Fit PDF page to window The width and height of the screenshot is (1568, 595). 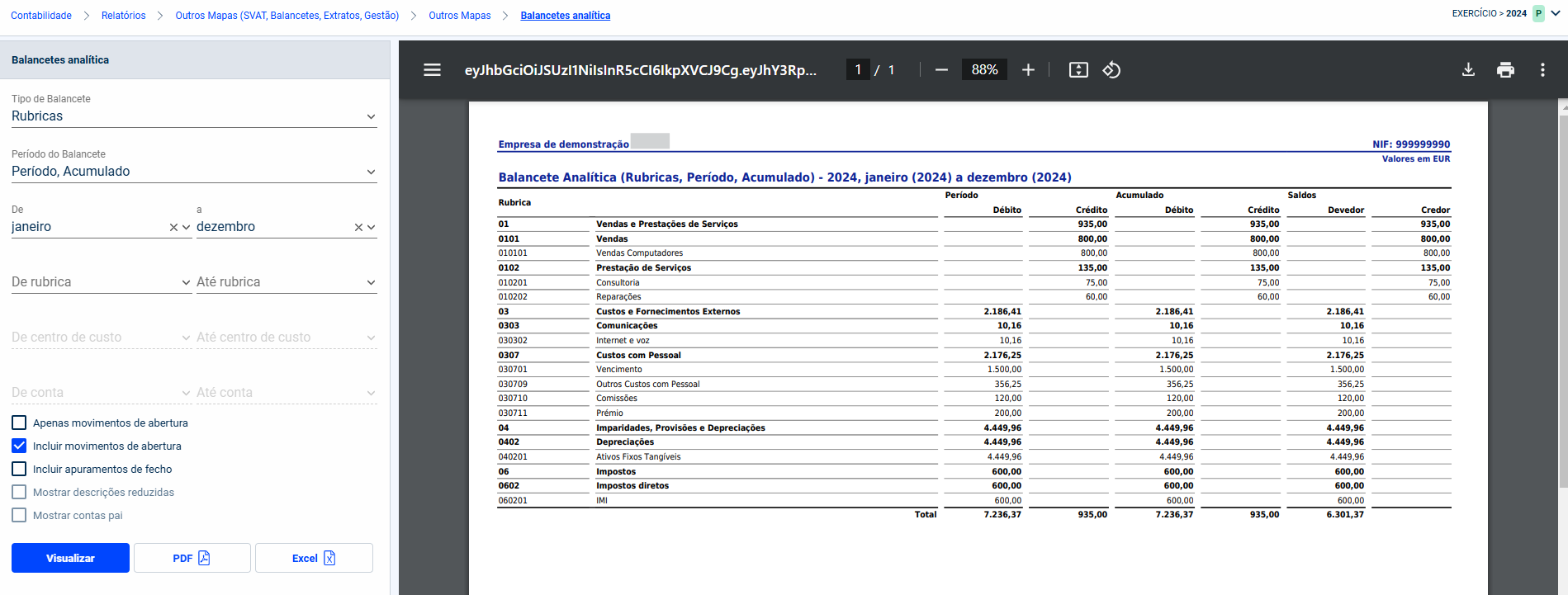click(1078, 70)
